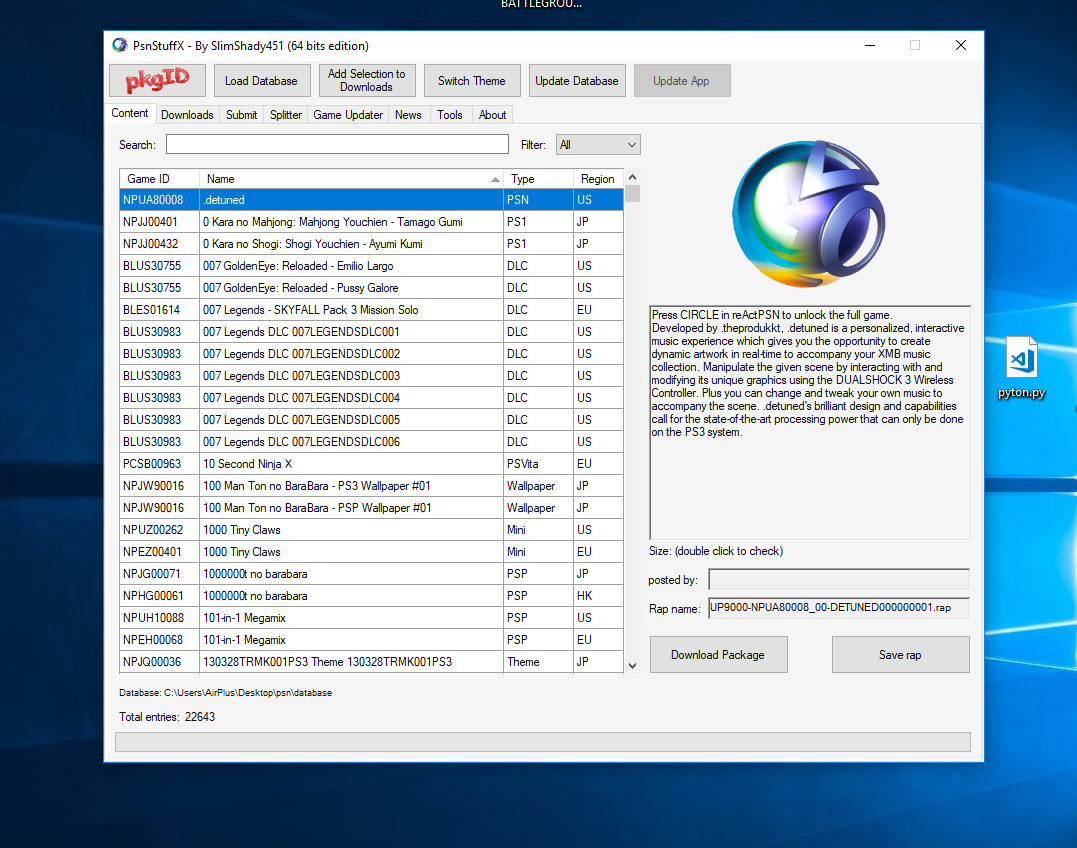Open the Game Updater tab
This screenshot has height=848, width=1077.
348,115
